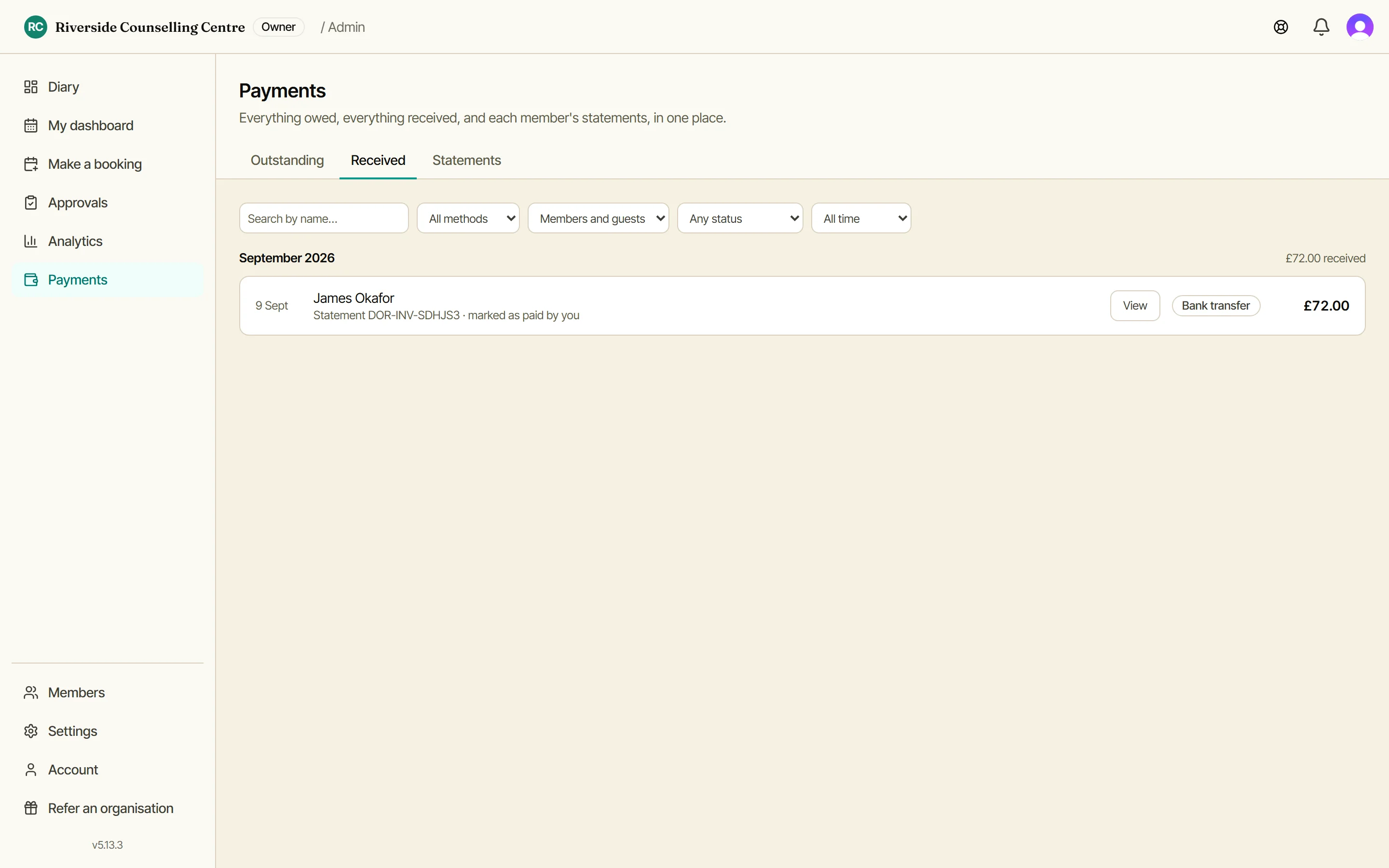Click the £72.00 received total
This screenshot has height=868, width=1389.
coord(1325,258)
